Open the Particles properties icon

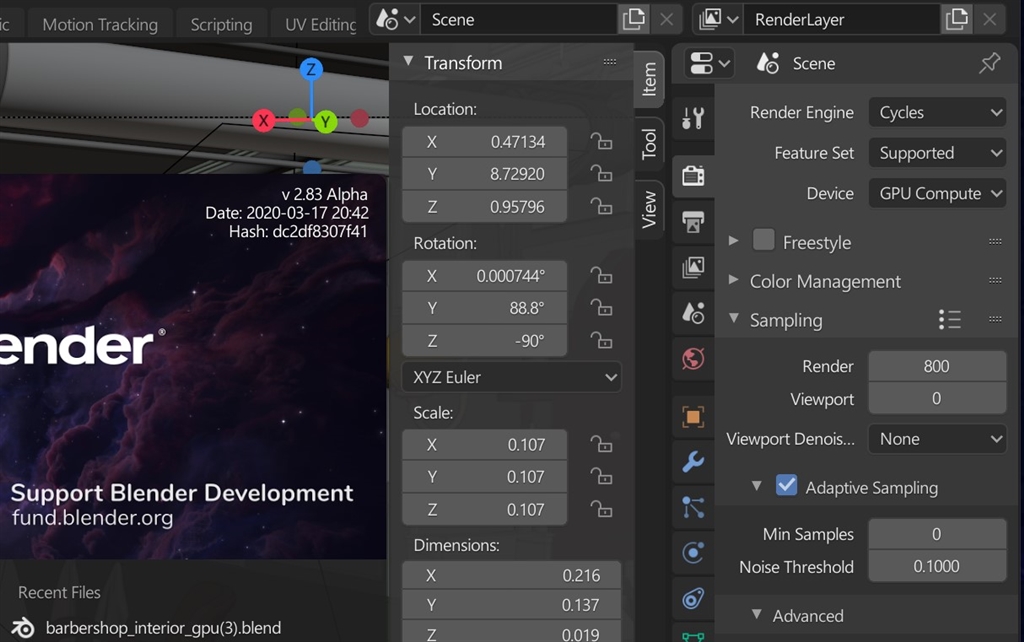[x=693, y=507]
